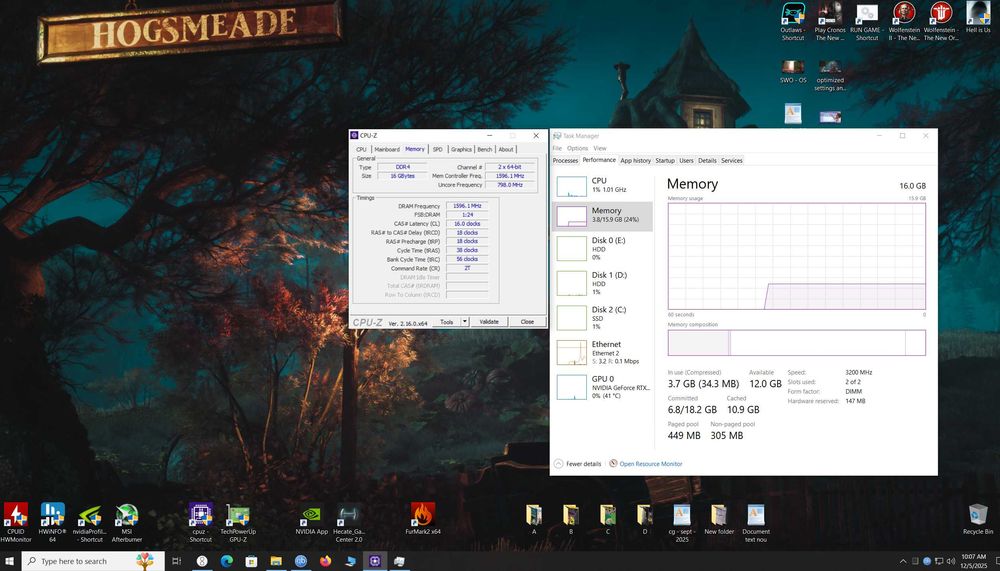
Task: Switch to the Users tab in Task Manager
Action: point(686,161)
